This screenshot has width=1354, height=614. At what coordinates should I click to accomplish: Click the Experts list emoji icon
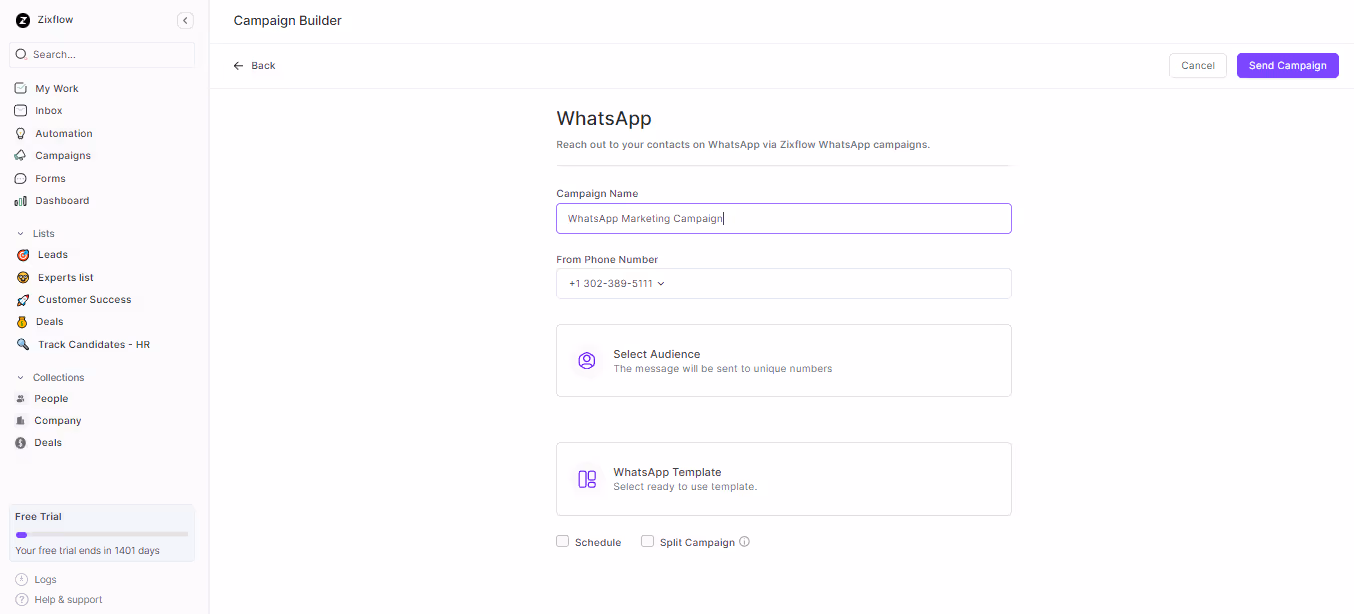(23, 277)
